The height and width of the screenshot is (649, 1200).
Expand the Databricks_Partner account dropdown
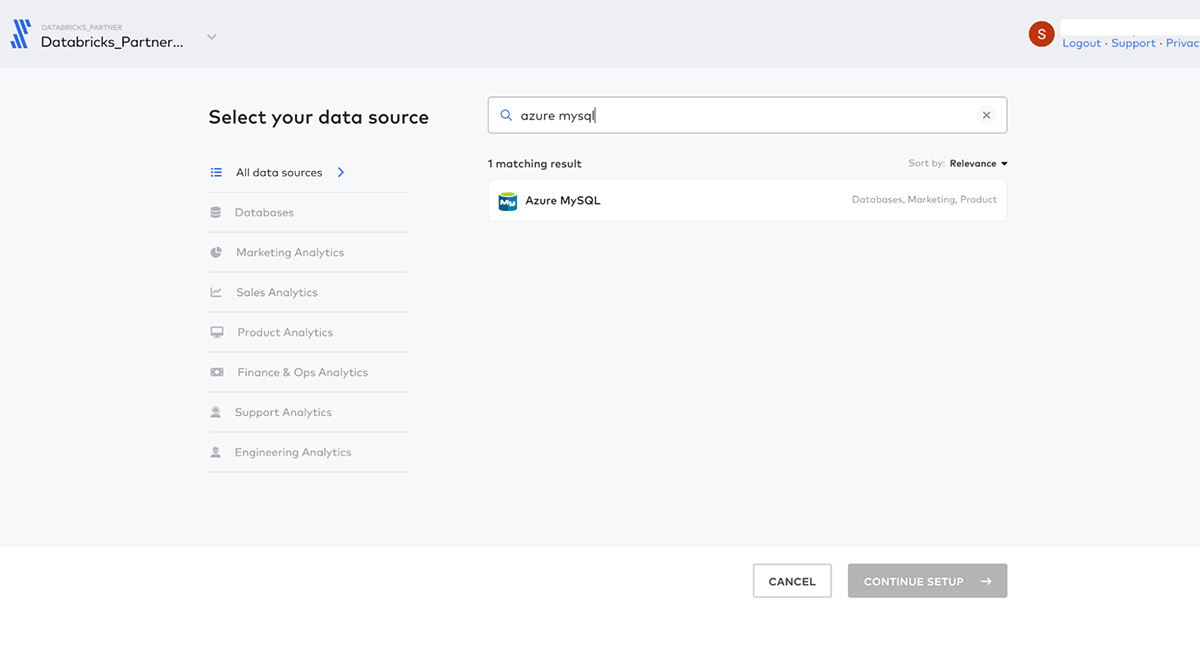tap(211, 38)
